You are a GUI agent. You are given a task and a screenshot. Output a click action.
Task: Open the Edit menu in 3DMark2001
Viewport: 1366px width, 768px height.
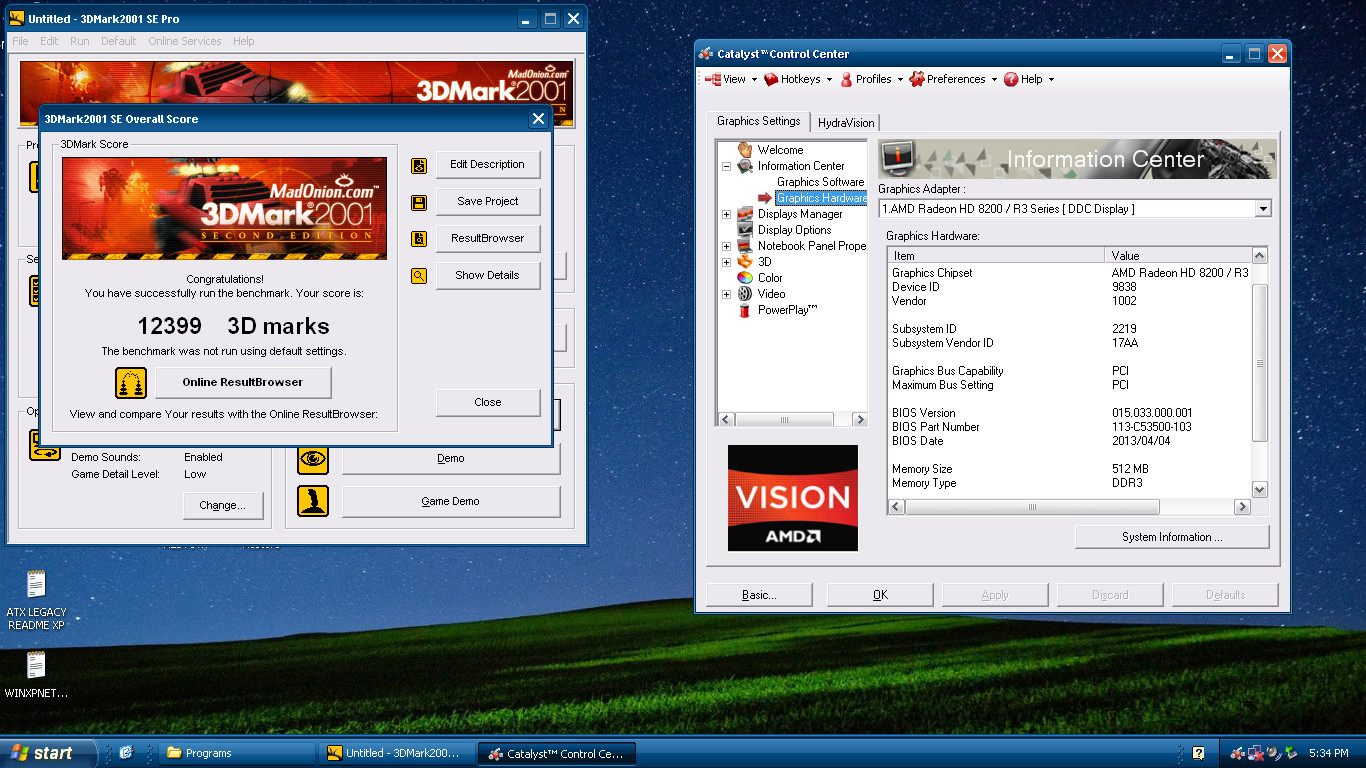point(49,41)
